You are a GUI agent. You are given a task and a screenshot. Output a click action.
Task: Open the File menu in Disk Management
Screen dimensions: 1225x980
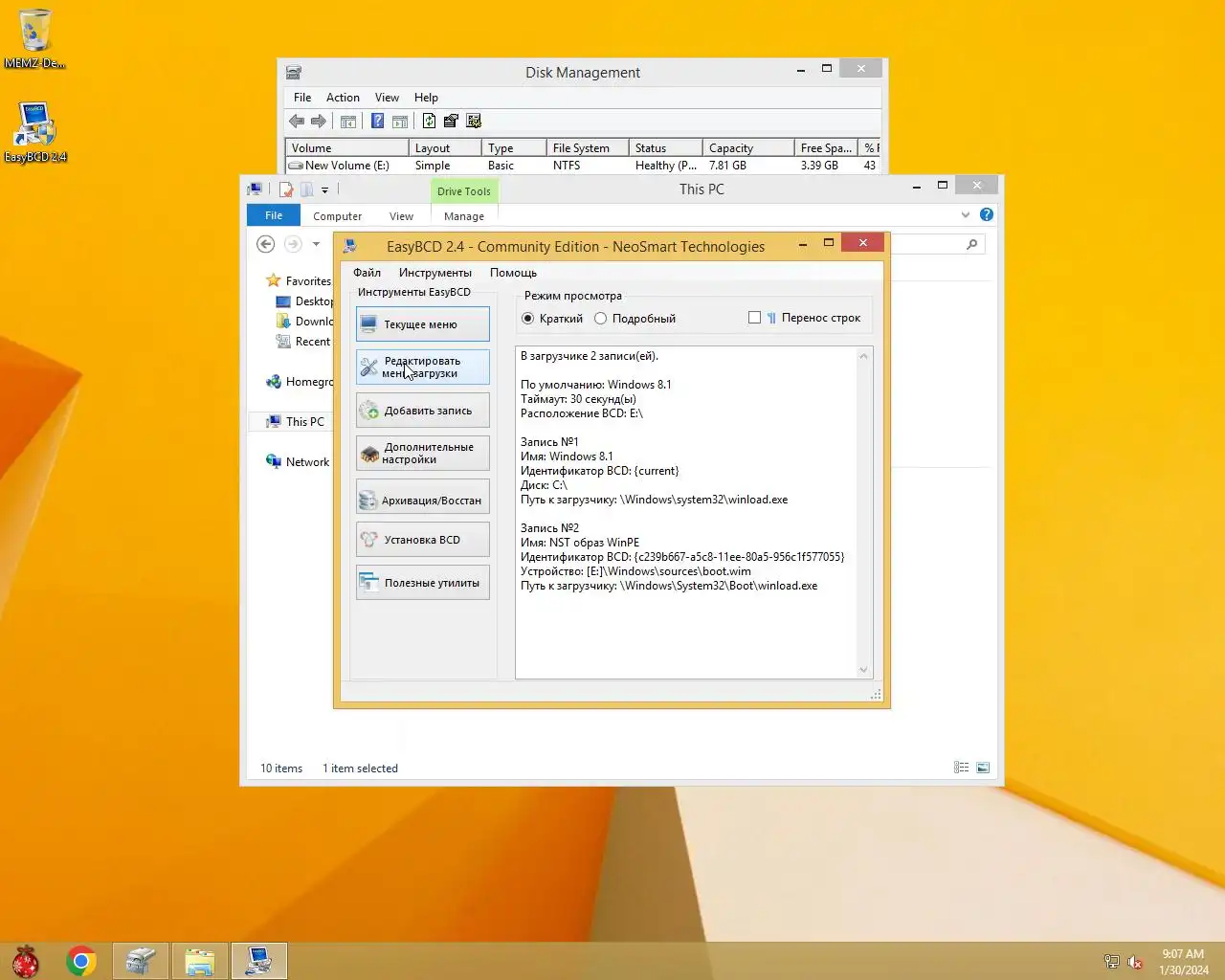(x=302, y=98)
